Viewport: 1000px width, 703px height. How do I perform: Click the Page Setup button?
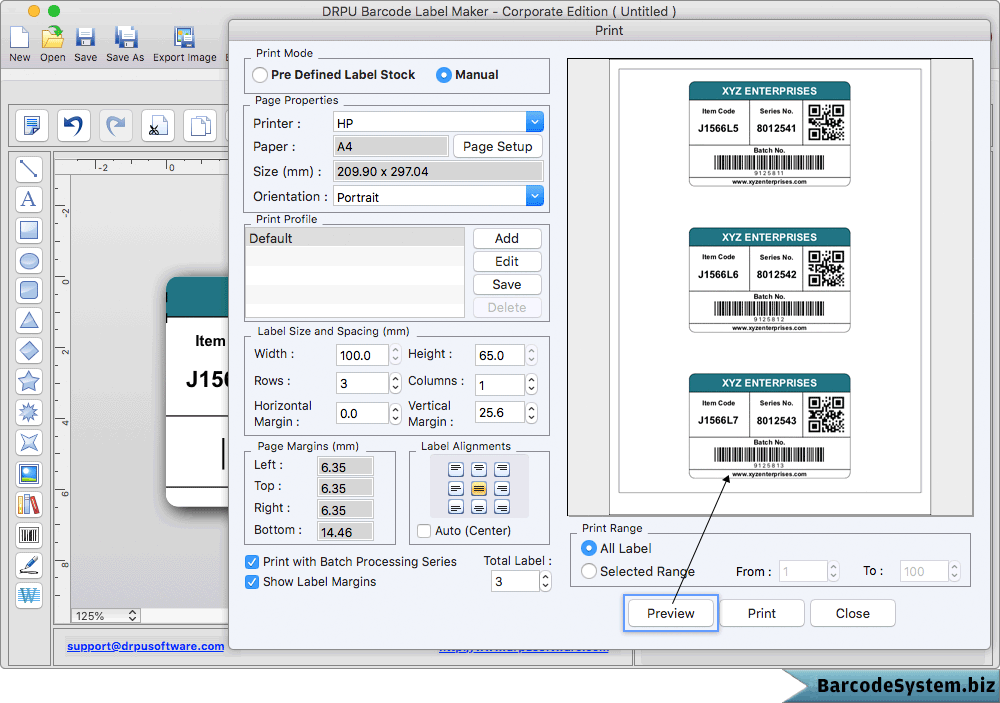(x=497, y=146)
